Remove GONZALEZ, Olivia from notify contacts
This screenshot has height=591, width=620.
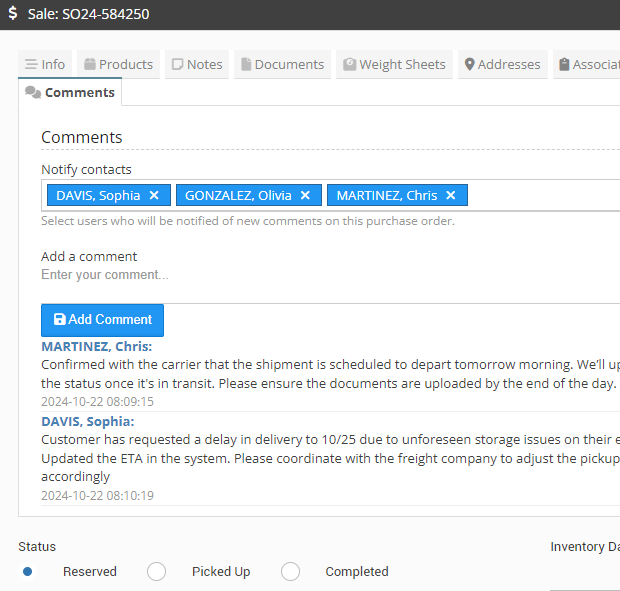(305, 195)
